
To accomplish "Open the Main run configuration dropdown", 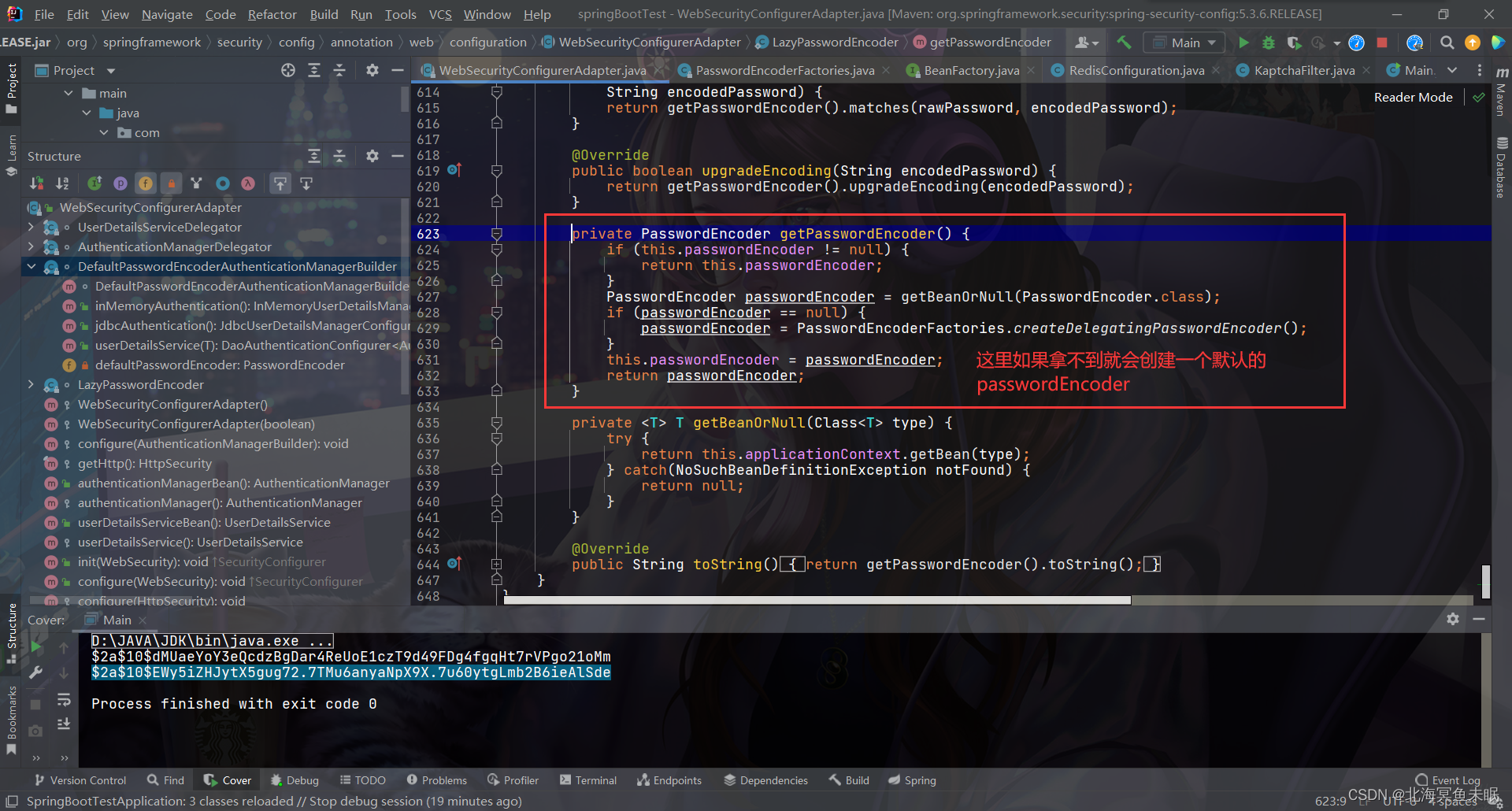I will click(1184, 43).
